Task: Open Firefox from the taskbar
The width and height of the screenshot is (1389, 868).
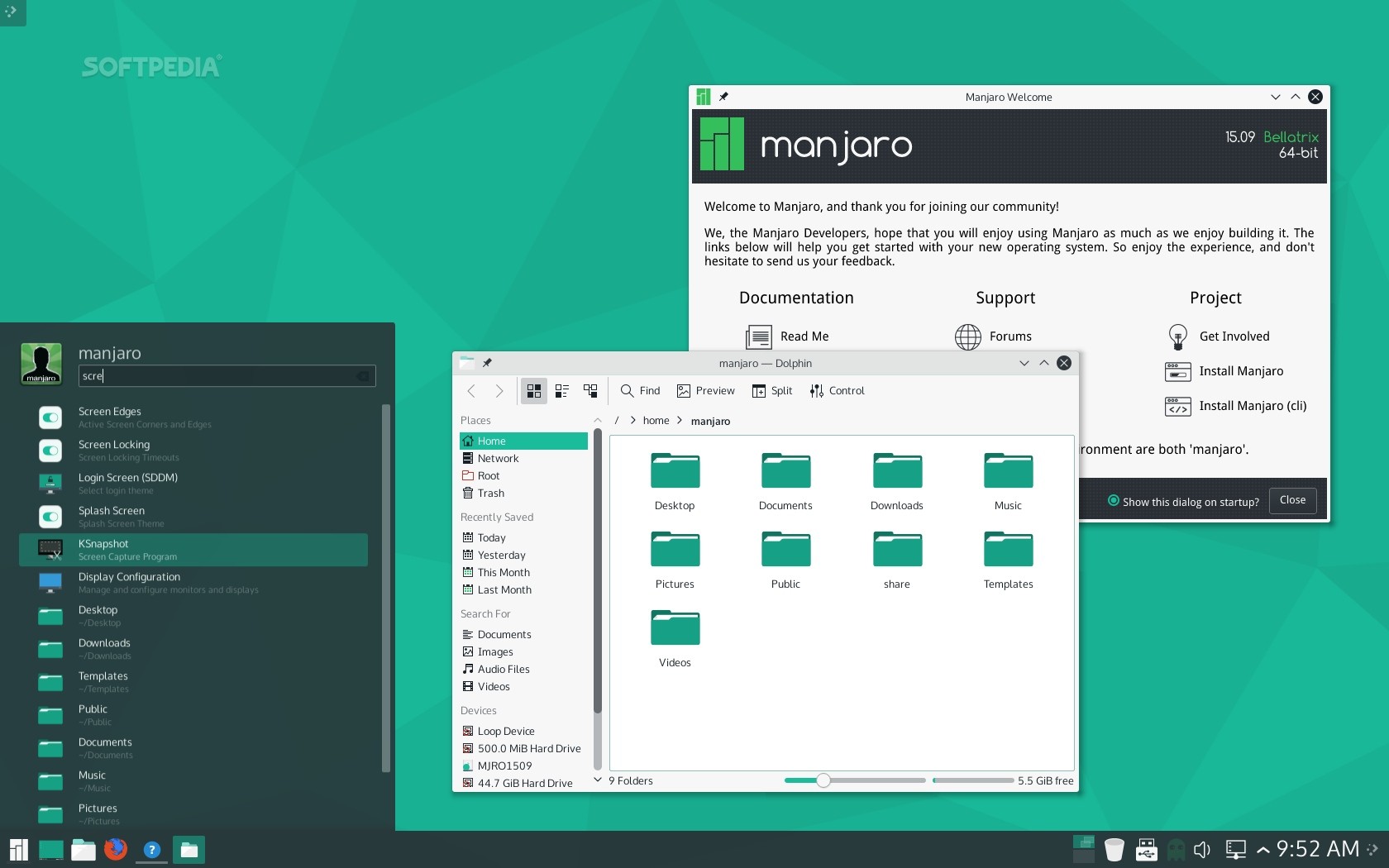Action: (116, 849)
